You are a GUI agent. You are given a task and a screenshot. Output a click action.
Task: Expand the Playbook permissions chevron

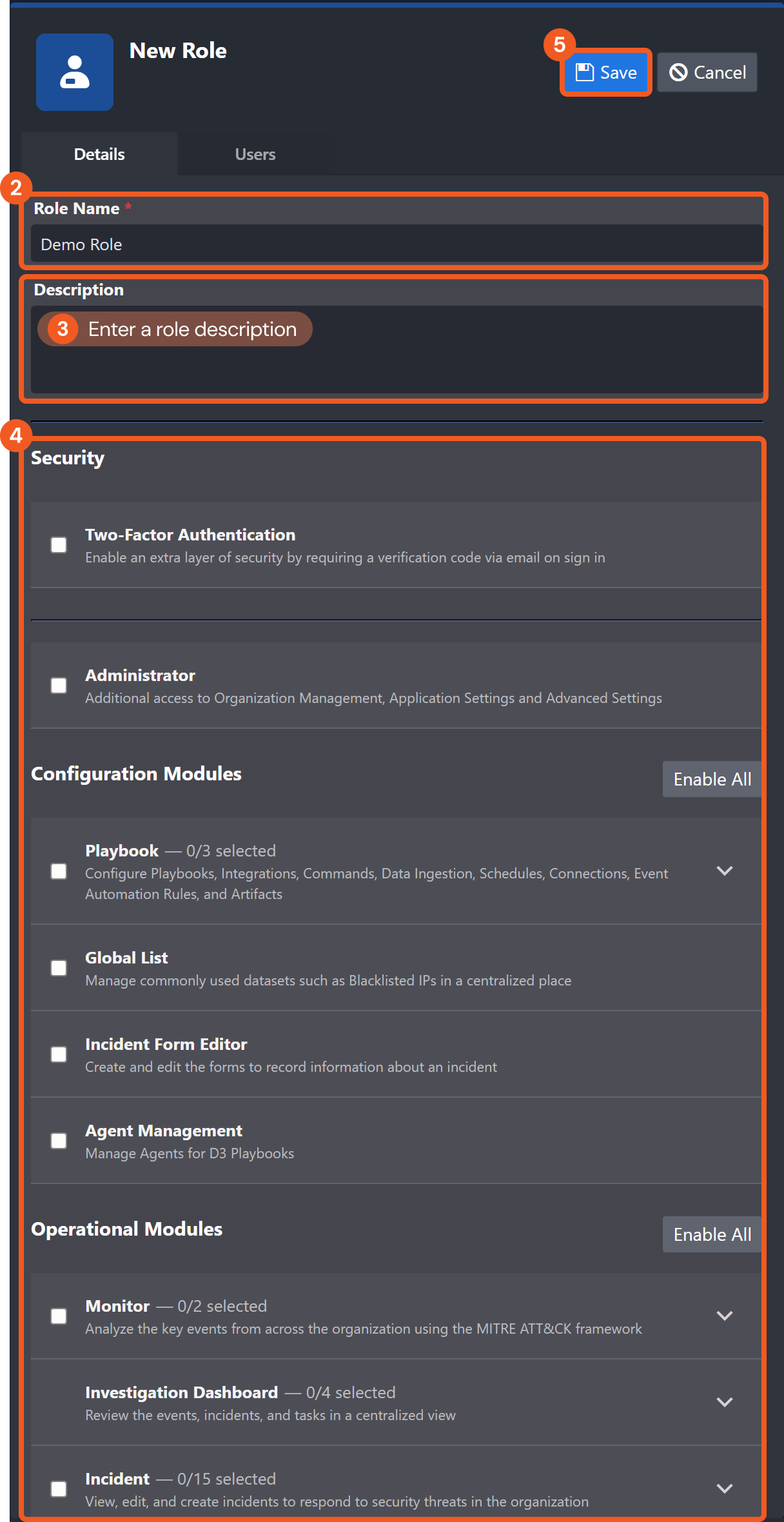tap(725, 871)
